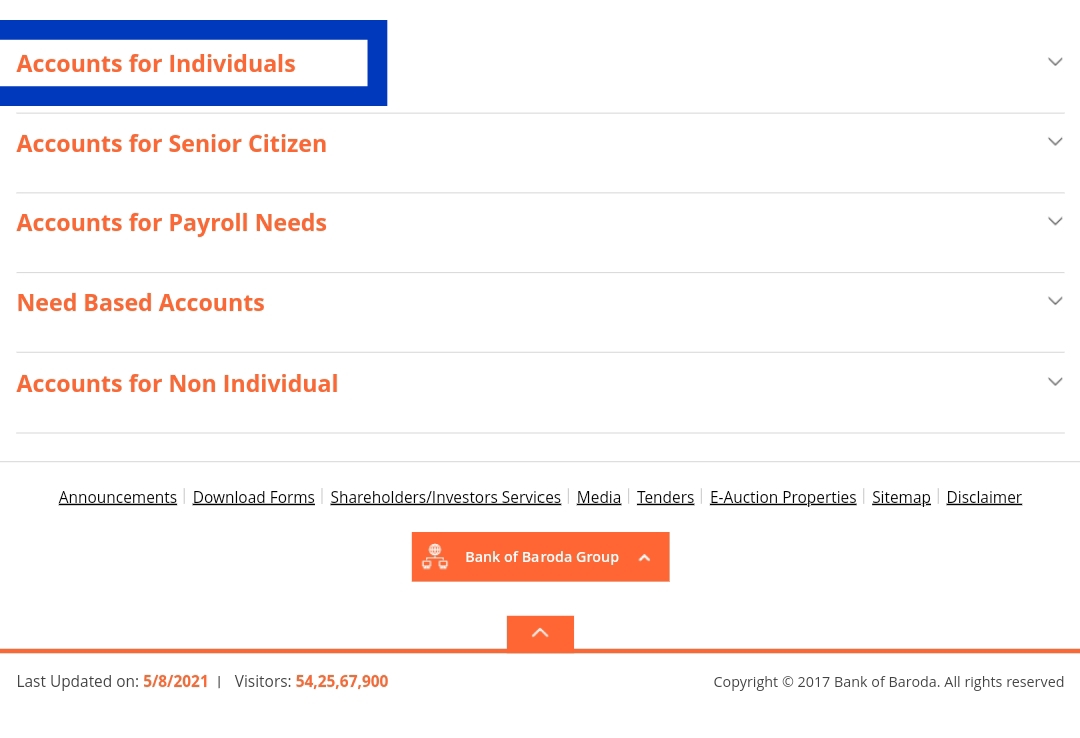Open the Need Based Accounts heading
1080x738 pixels.
pyautogui.click(x=141, y=303)
